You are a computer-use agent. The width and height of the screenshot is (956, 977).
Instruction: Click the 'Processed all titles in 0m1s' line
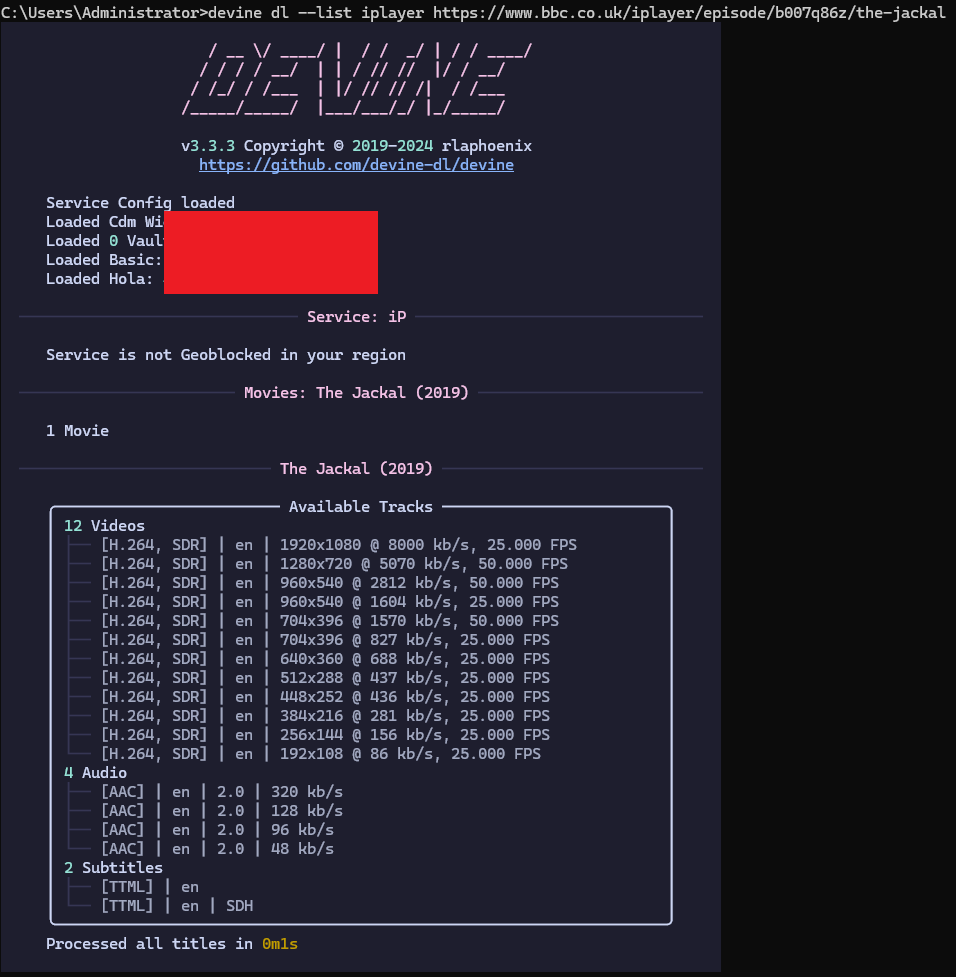171,944
